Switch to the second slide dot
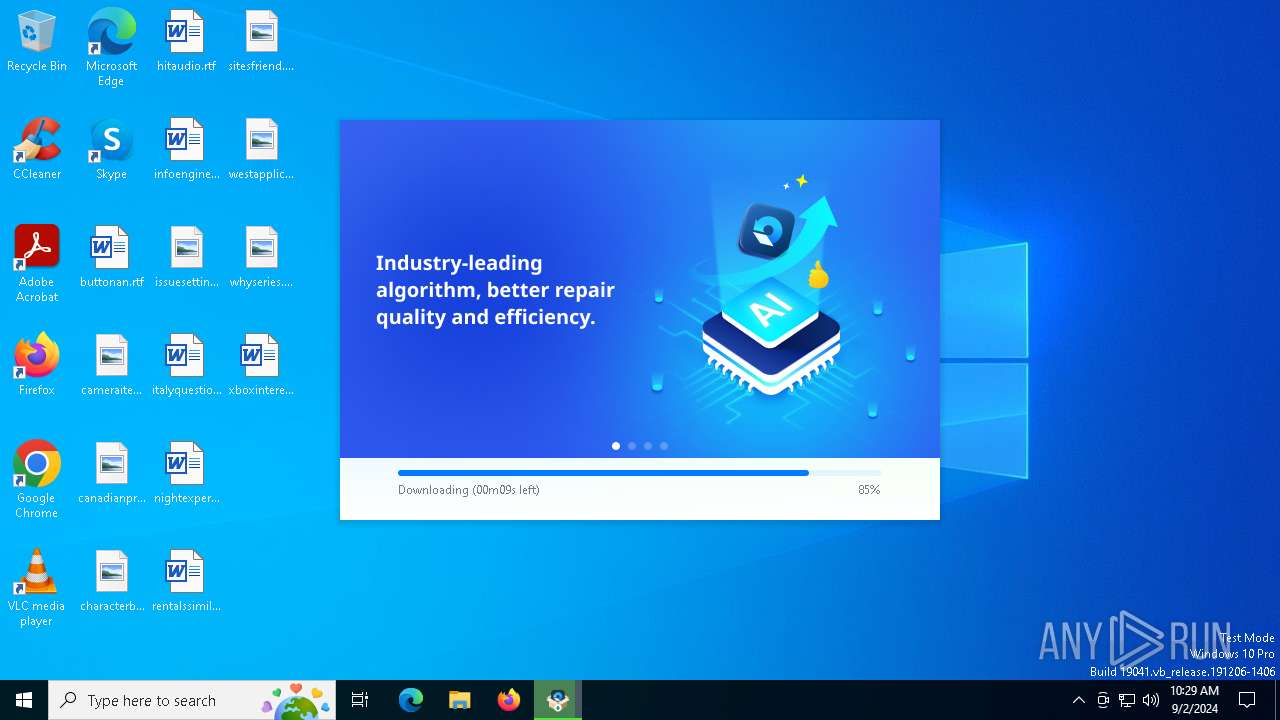This screenshot has width=1280, height=720. tap(632, 446)
